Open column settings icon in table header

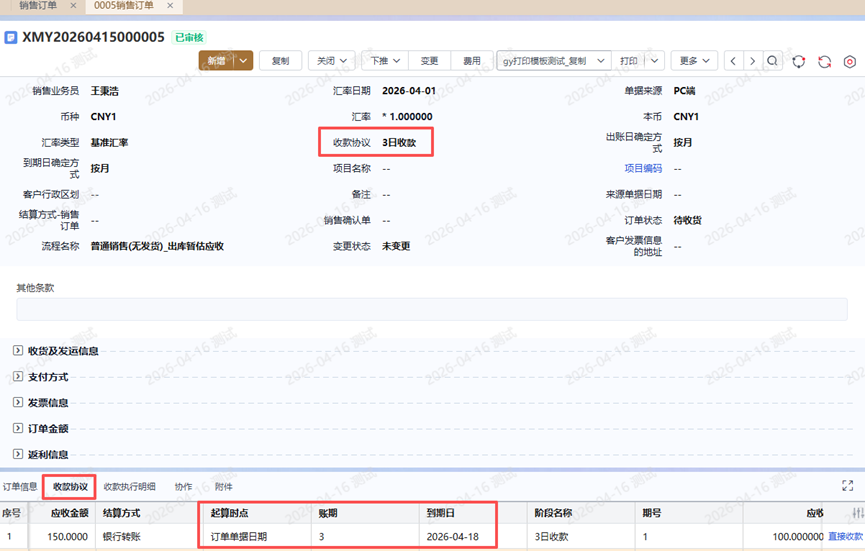857,513
